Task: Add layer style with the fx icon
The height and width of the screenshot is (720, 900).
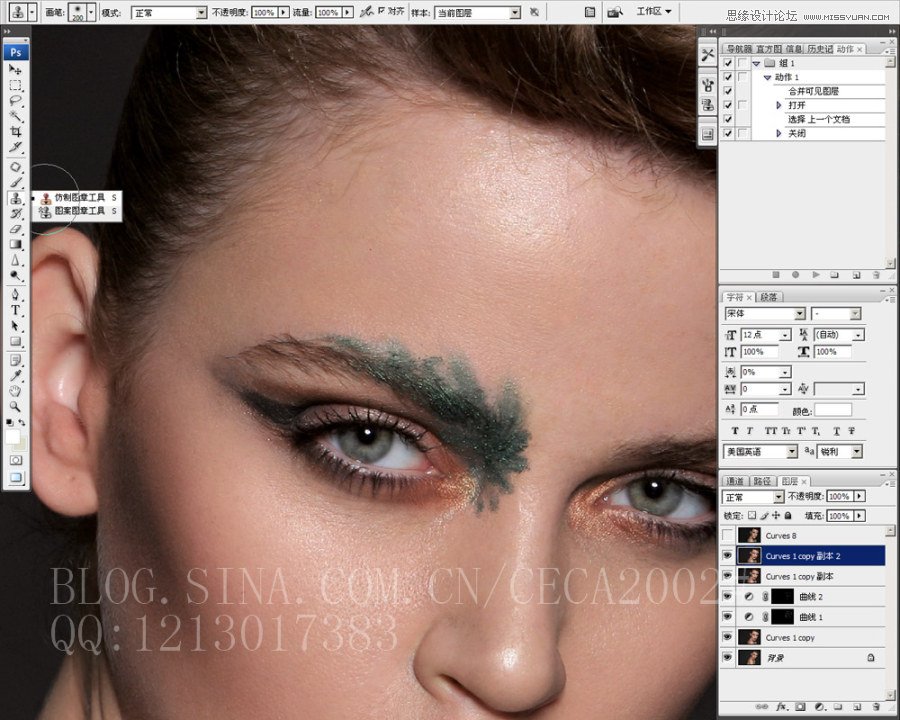Action: (x=781, y=707)
